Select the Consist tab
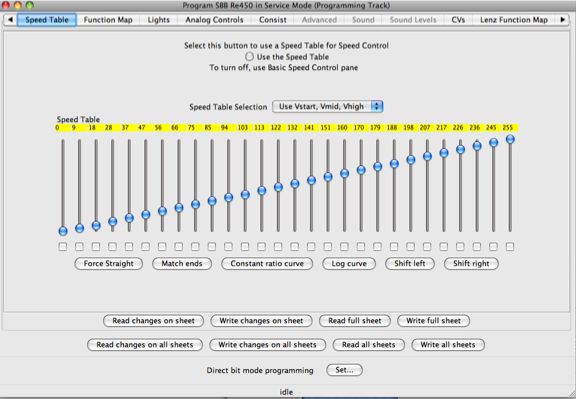This screenshot has width=576, height=399. 273,20
